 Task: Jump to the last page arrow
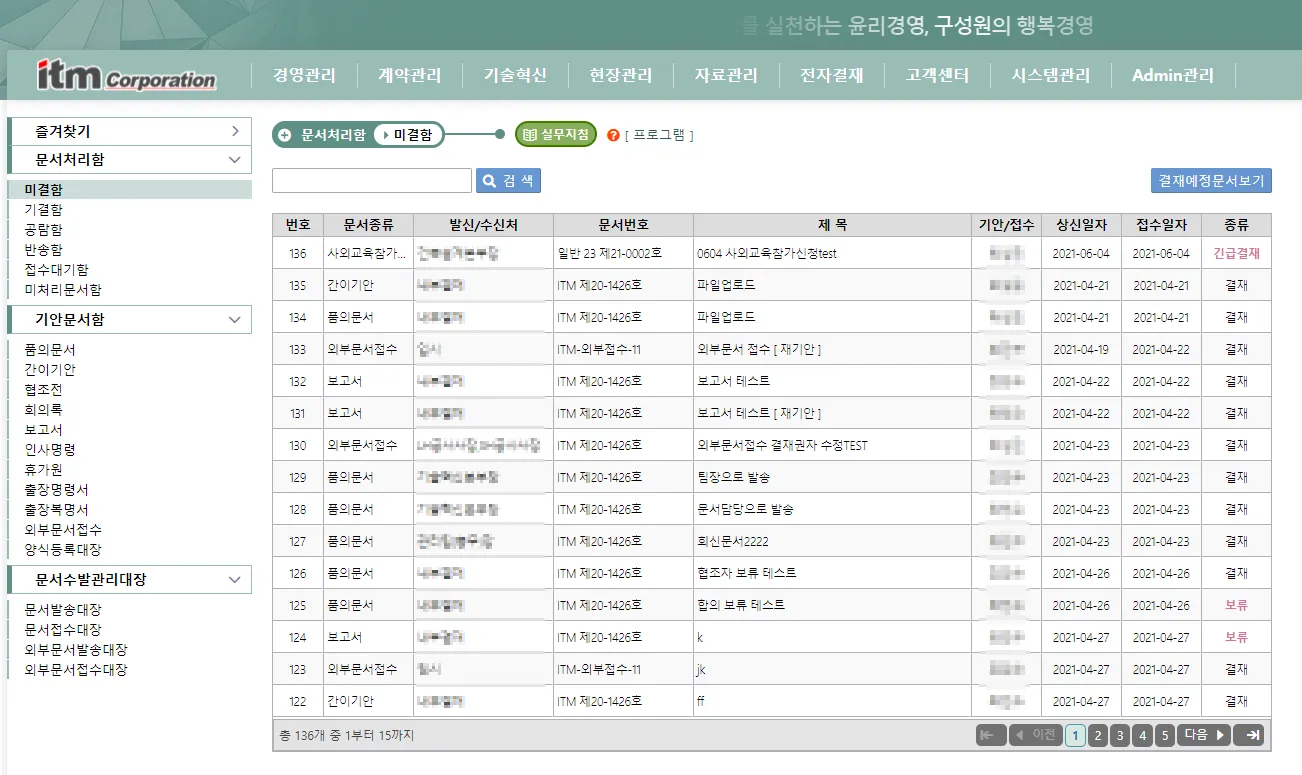(x=1249, y=735)
